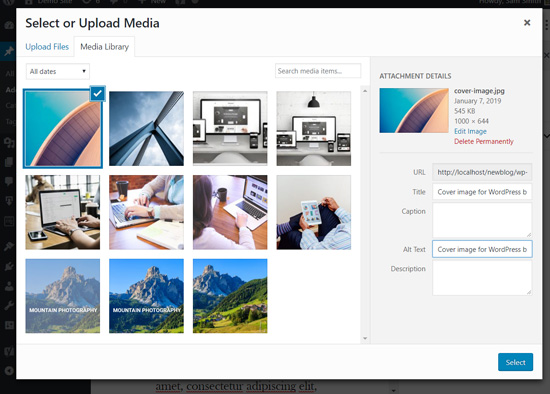Click the Delete Permanently link
550x394 pixels.
pos(484,141)
